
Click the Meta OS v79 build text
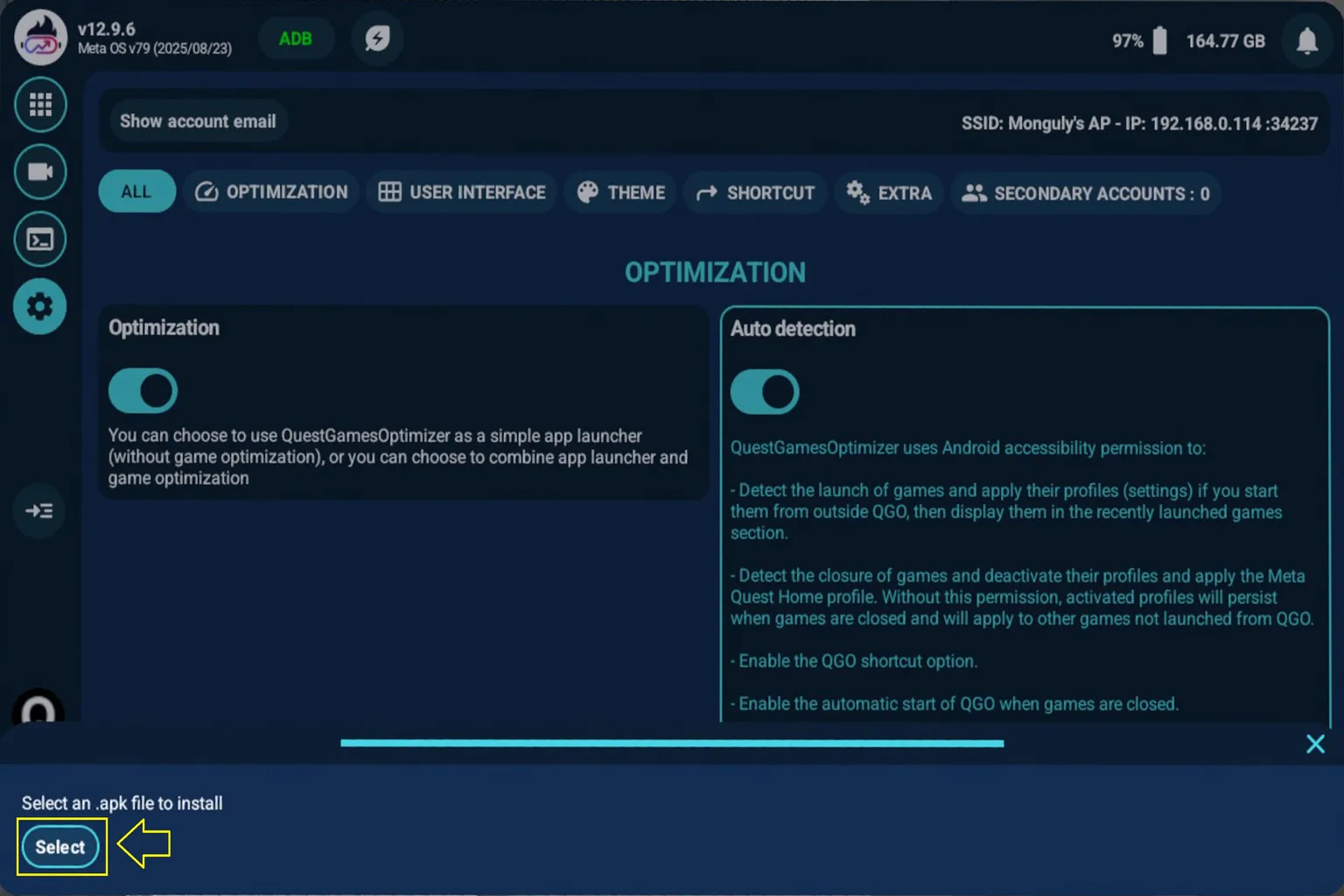click(155, 48)
